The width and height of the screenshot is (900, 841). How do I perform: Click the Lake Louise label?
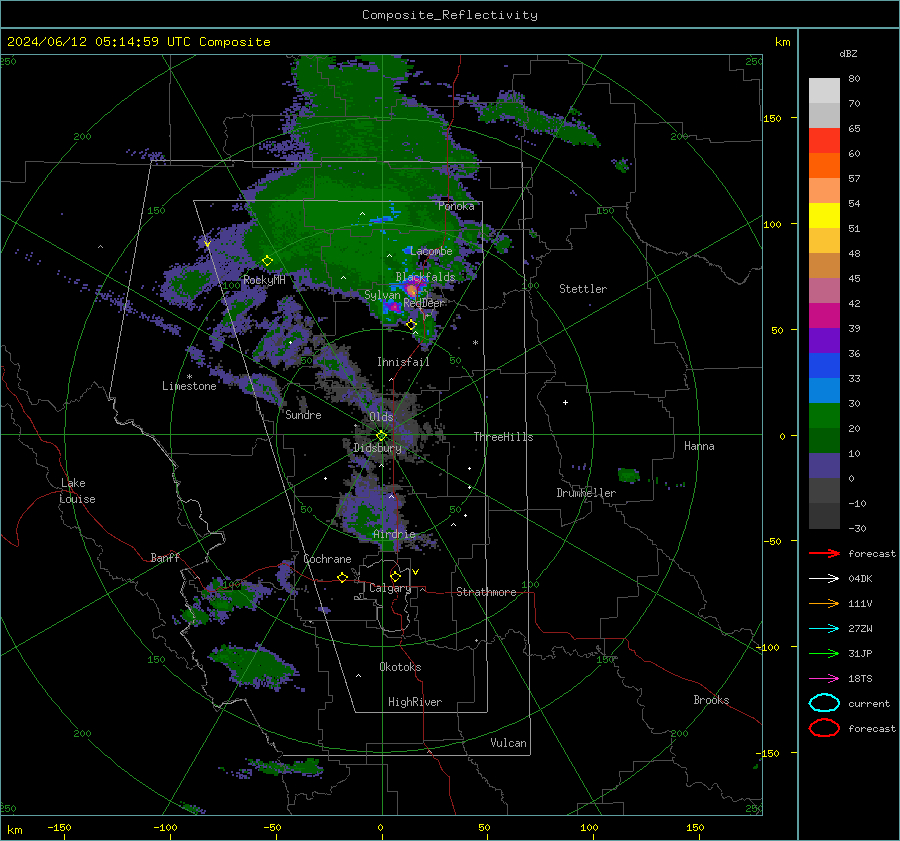tap(77, 491)
